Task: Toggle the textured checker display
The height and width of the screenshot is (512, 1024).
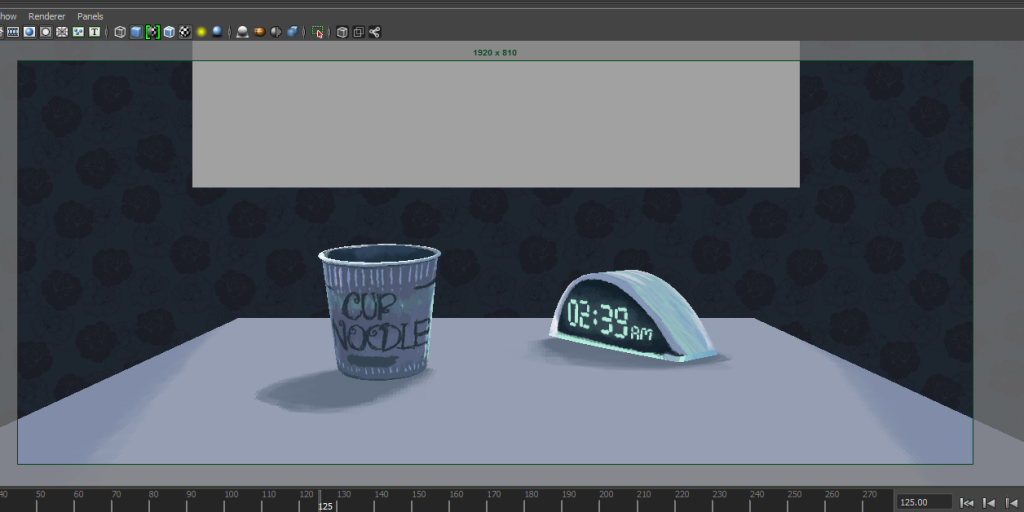Action: (x=185, y=32)
